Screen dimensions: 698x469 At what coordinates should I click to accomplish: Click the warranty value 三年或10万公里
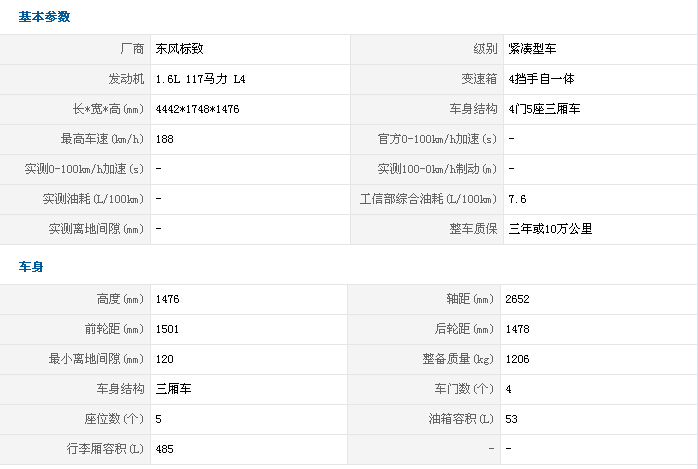tap(550, 229)
